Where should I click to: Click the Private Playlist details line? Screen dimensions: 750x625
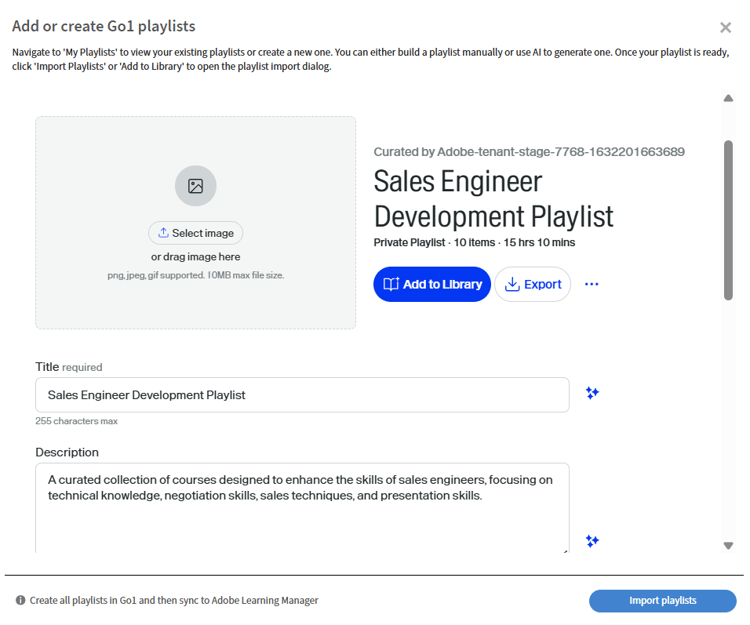(x=474, y=243)
